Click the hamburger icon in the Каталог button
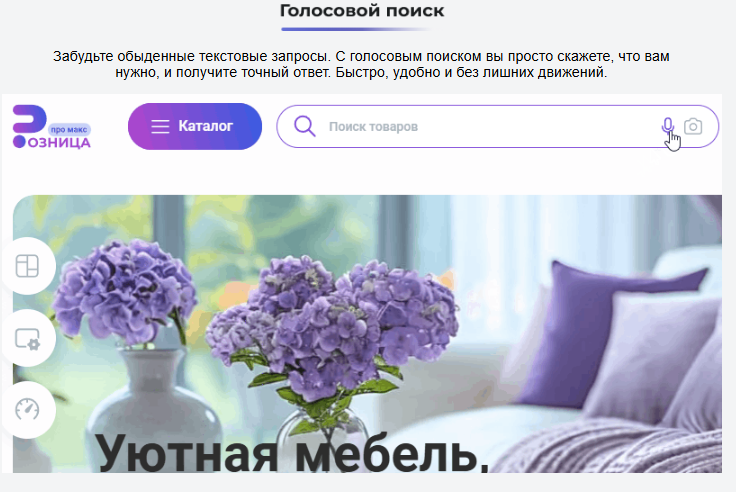 (160, 126)
